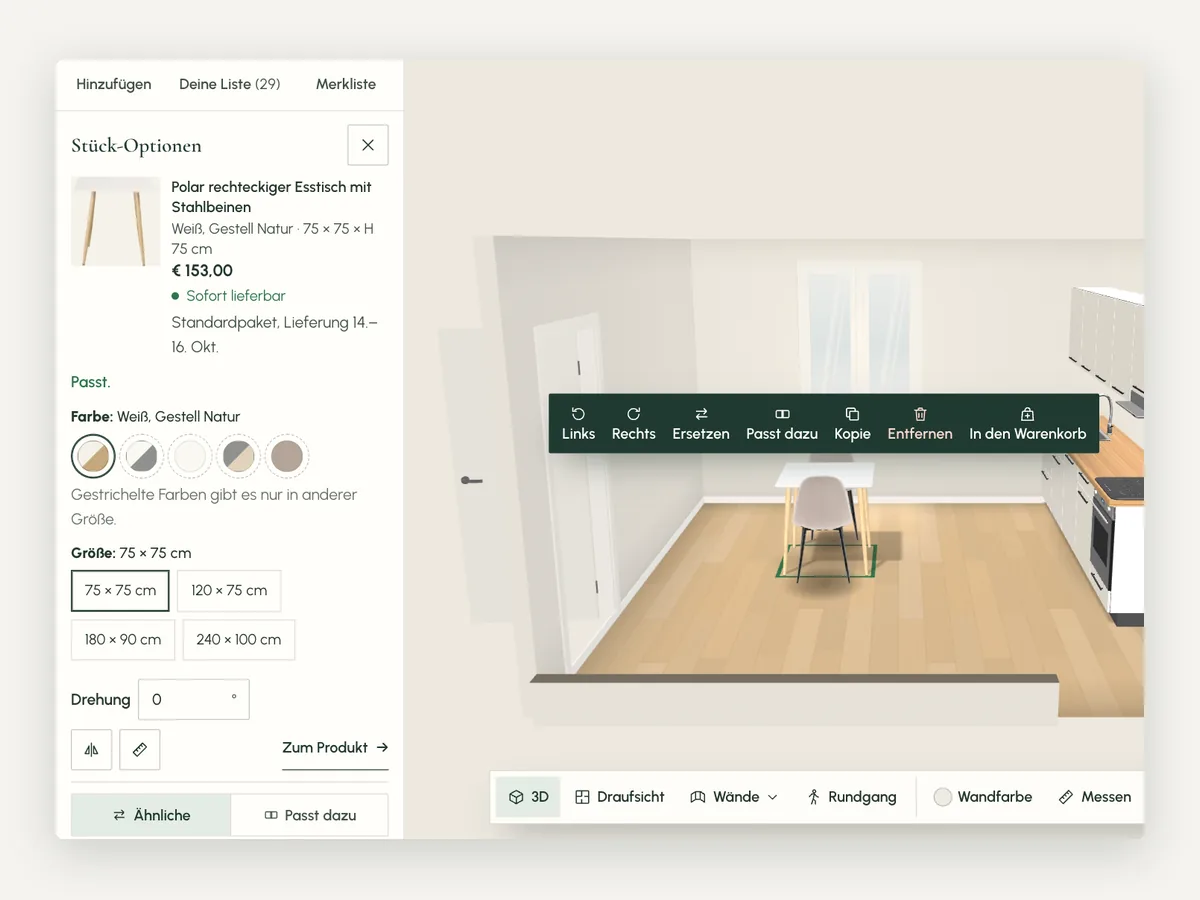Start the Rundgang walkthrough
Screen dimensions: 1200x900
coord(852,797)
